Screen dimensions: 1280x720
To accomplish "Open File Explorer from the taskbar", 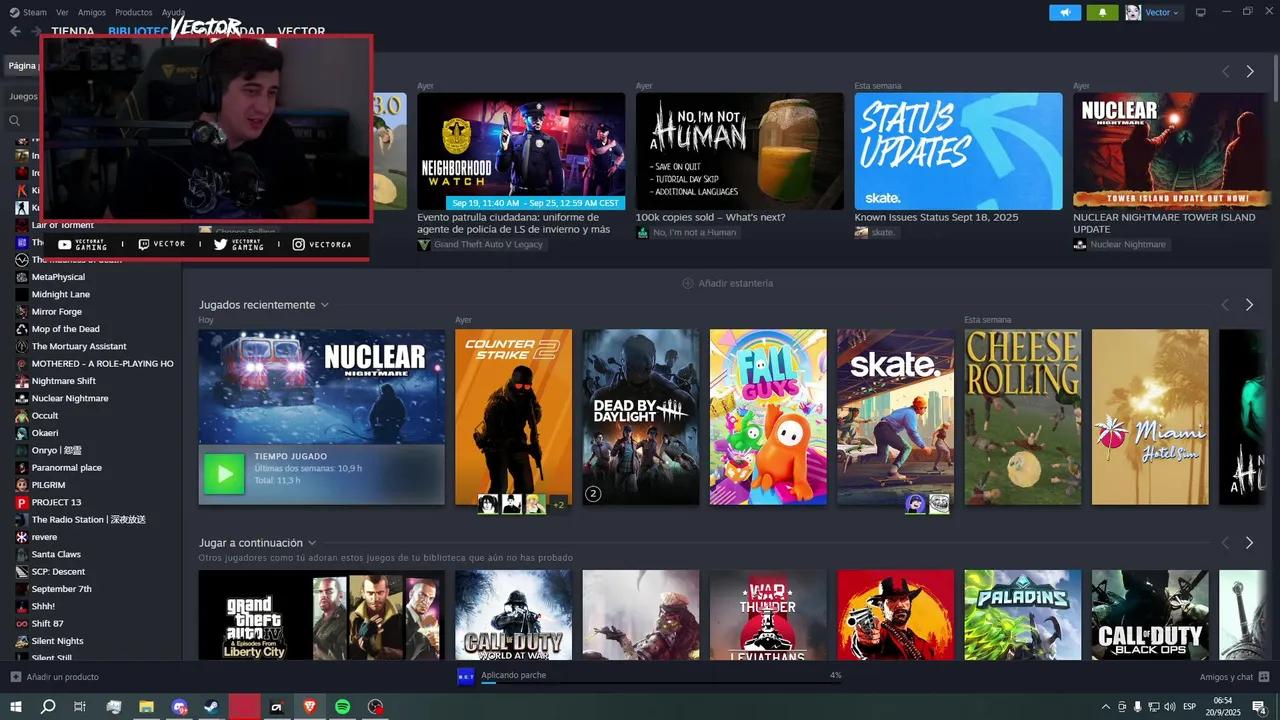I will 146,706.
